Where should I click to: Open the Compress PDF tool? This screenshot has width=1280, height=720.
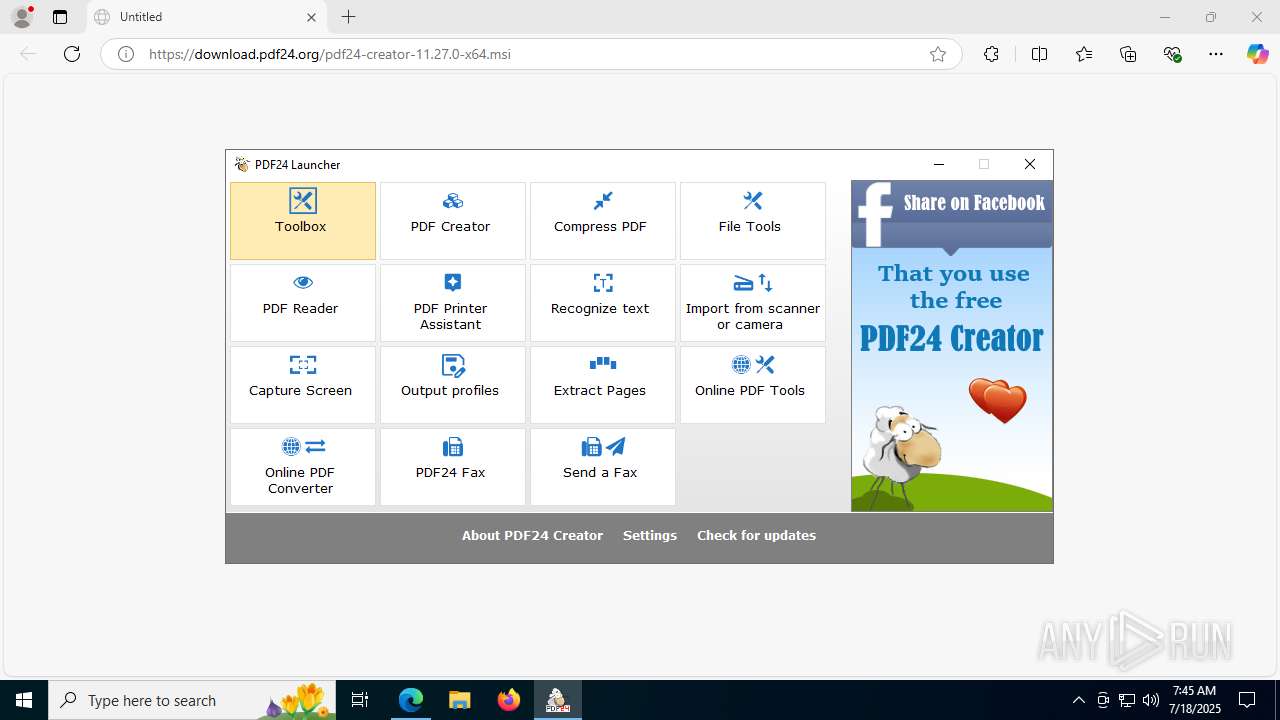click(x=602, y=221)
